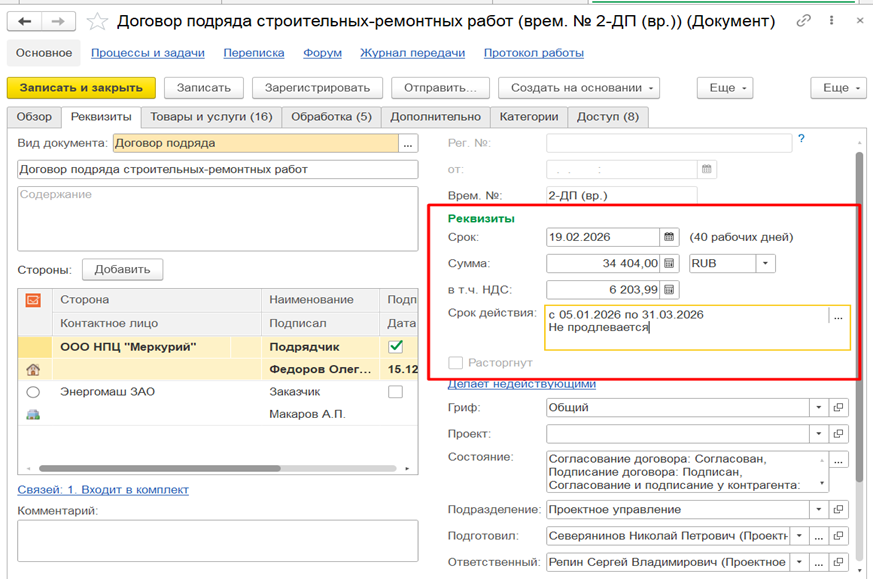Go back with the left arrow button

point(24,22)
